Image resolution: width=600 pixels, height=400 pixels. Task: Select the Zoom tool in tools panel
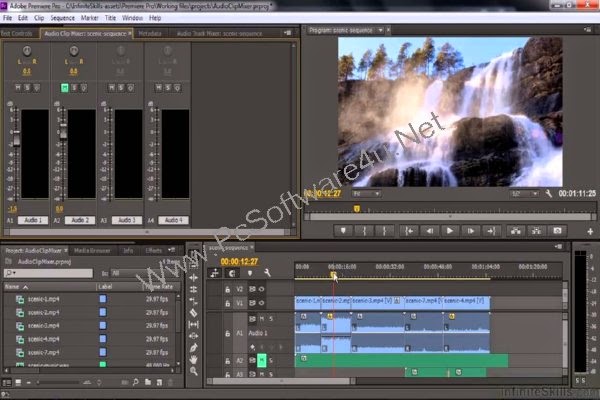[194, 371]
